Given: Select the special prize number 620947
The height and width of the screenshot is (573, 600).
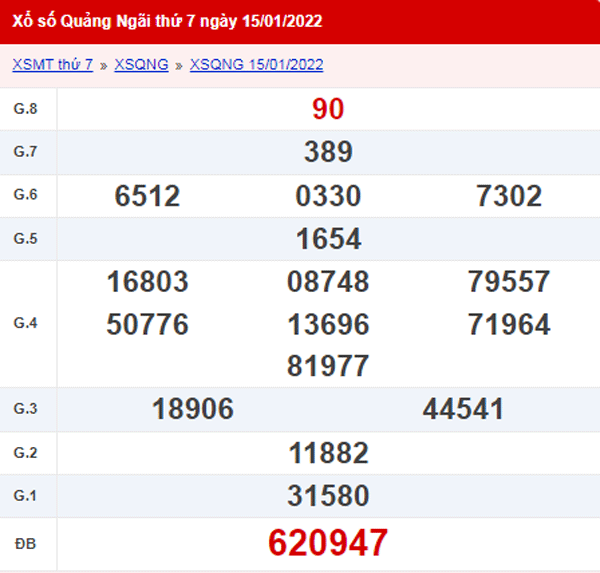Looking at the screenshot, I should [x=328, y=543].
